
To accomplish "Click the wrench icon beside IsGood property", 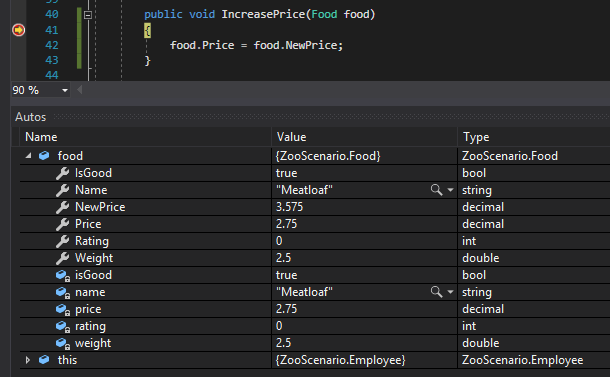I will click(62, 173).
